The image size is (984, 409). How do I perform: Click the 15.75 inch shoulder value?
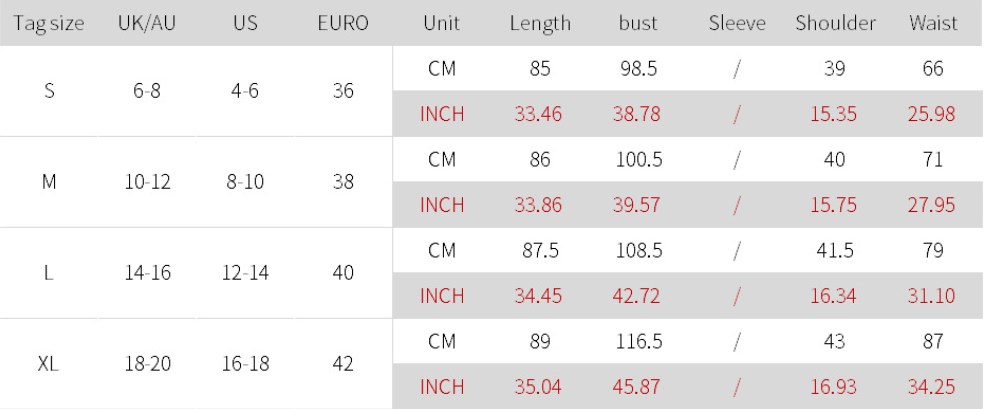[x=834, y=205]
